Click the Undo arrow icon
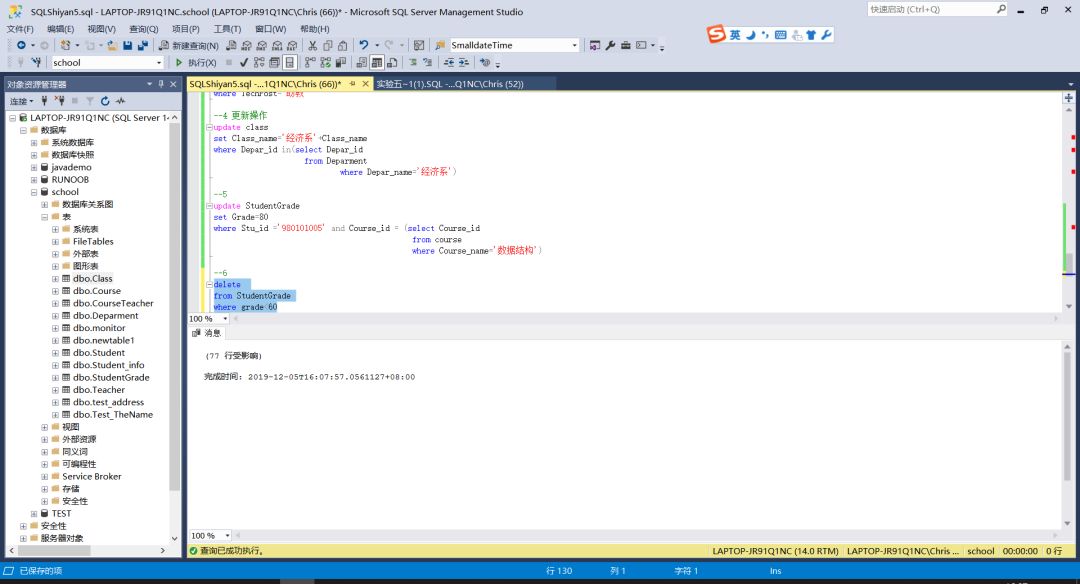 [x=364, y=46]
